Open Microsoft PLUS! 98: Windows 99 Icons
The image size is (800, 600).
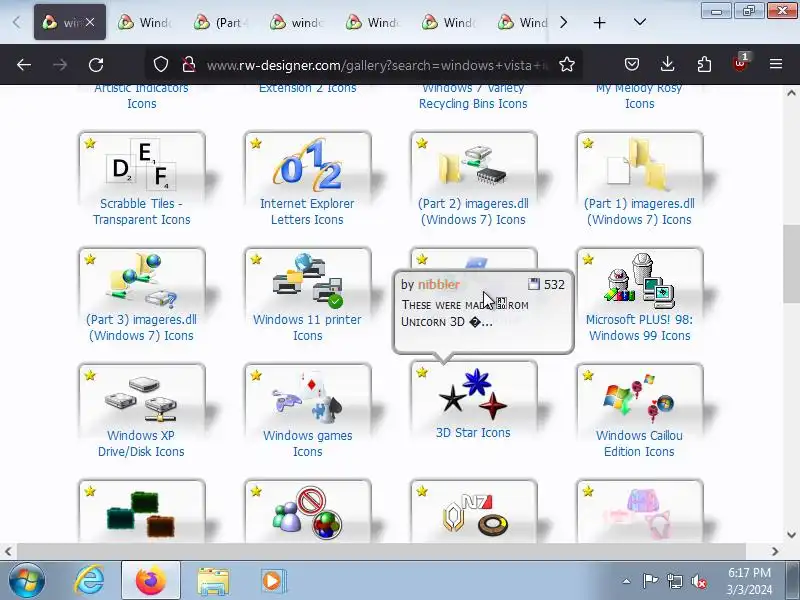coord(639,328)
